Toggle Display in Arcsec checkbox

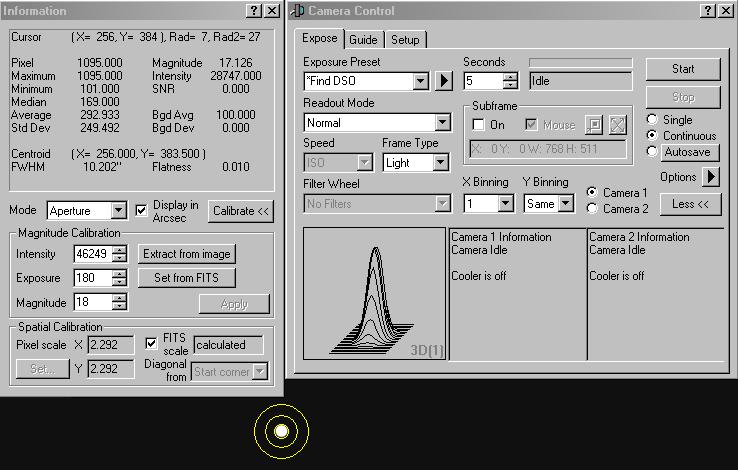(141, 211)
